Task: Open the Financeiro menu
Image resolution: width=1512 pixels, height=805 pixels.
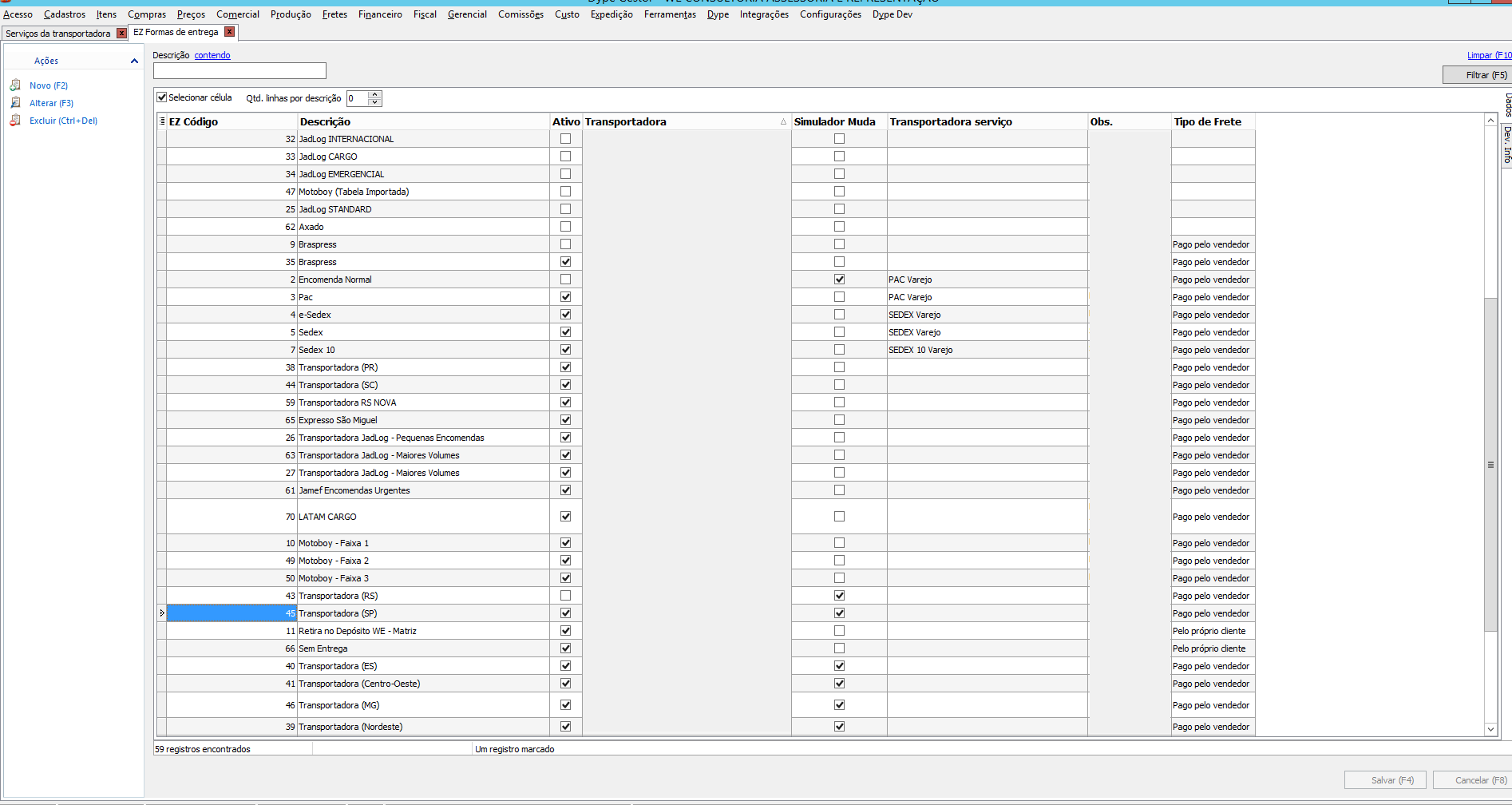Action: tap(380, 14)
